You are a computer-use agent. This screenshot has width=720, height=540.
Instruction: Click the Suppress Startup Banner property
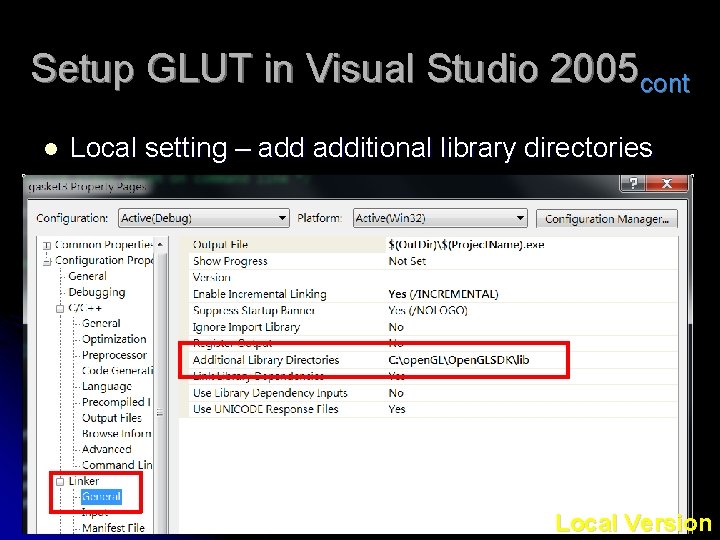pyautogui.click(x=254, y=310)
